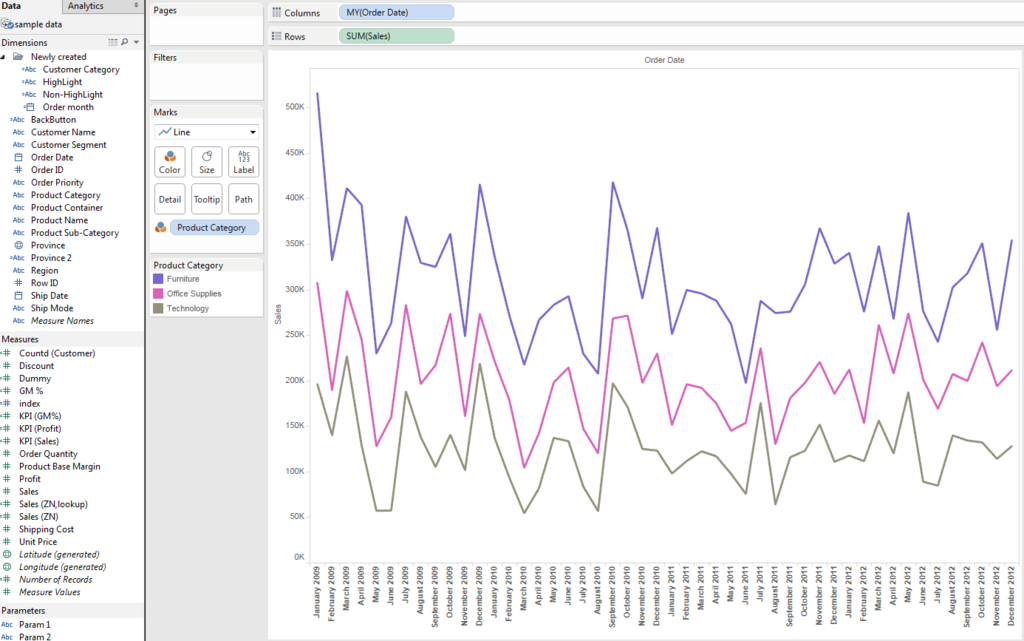The height and width of the screenshot is (641, 1024).
Task: Select the BackButton dimension
Action: (53, 119)
